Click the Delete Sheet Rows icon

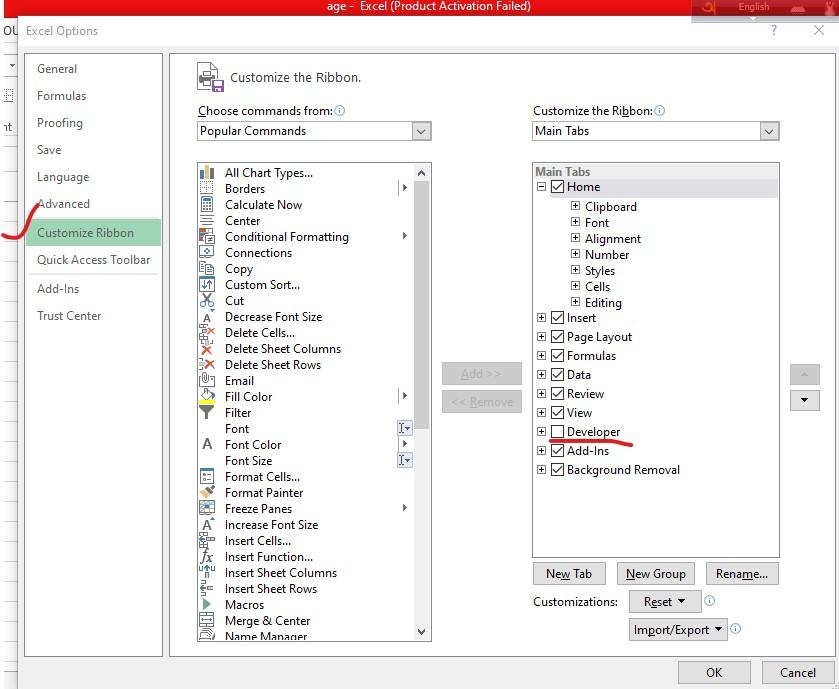coord(207,365)
